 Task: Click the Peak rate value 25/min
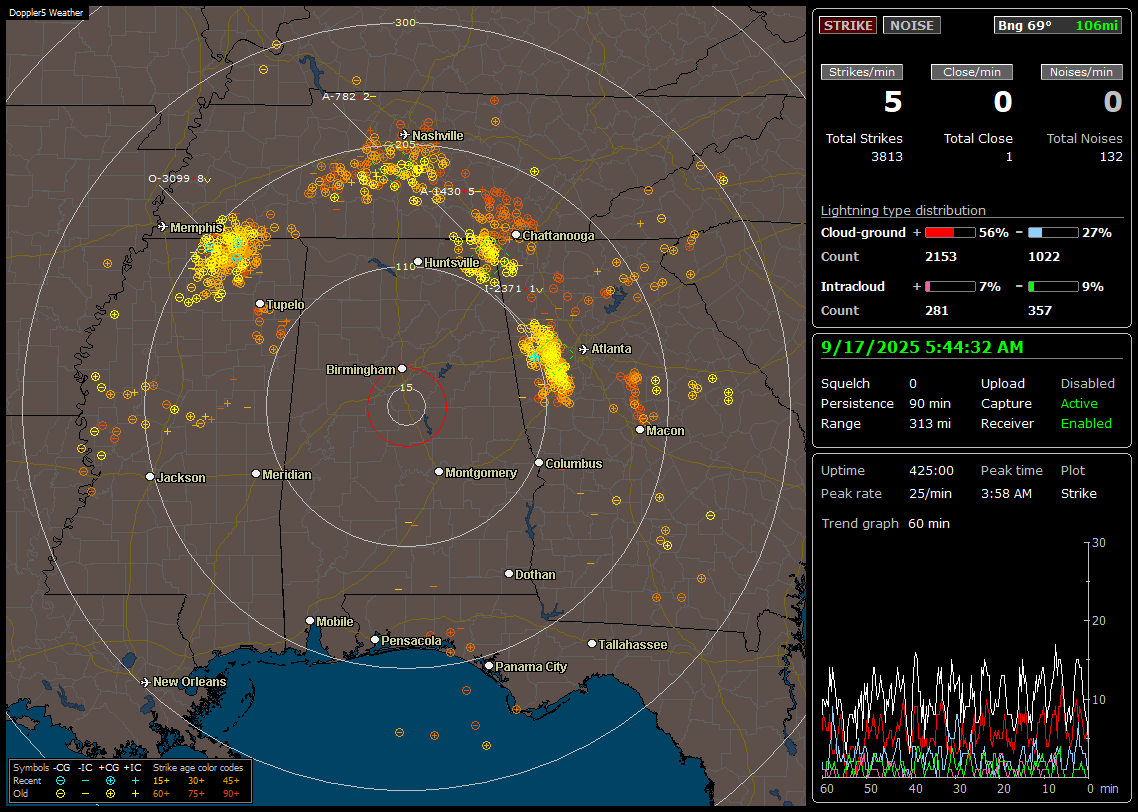pos(931,493)
